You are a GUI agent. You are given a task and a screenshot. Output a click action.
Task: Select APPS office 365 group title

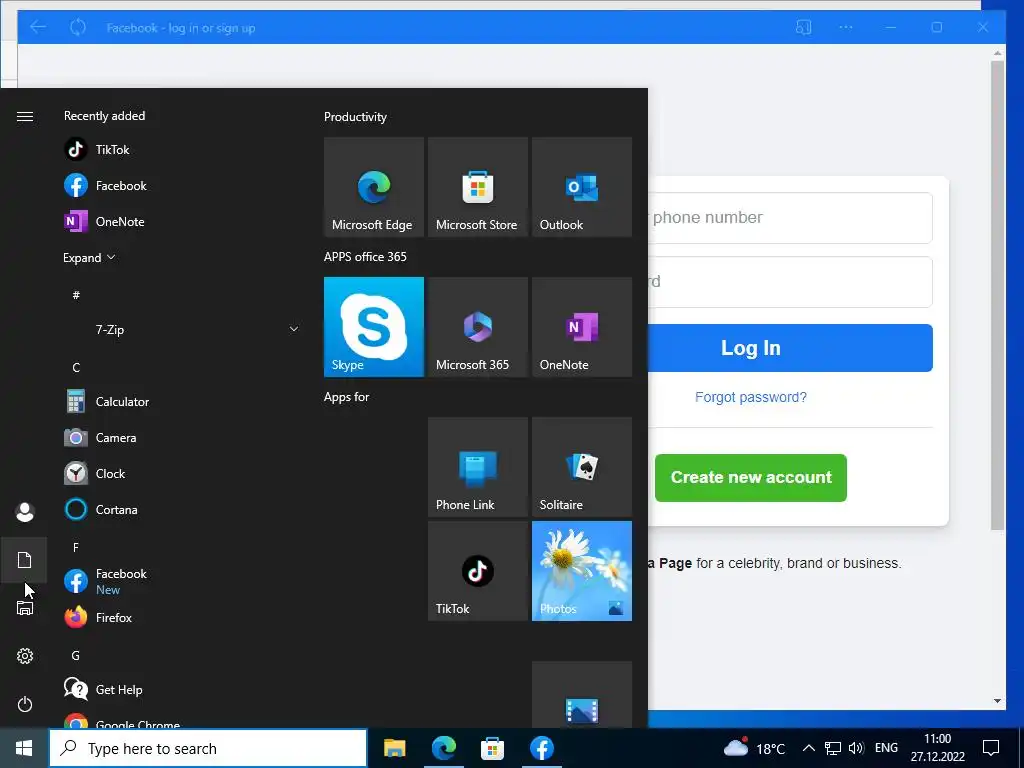coord(365,257)
